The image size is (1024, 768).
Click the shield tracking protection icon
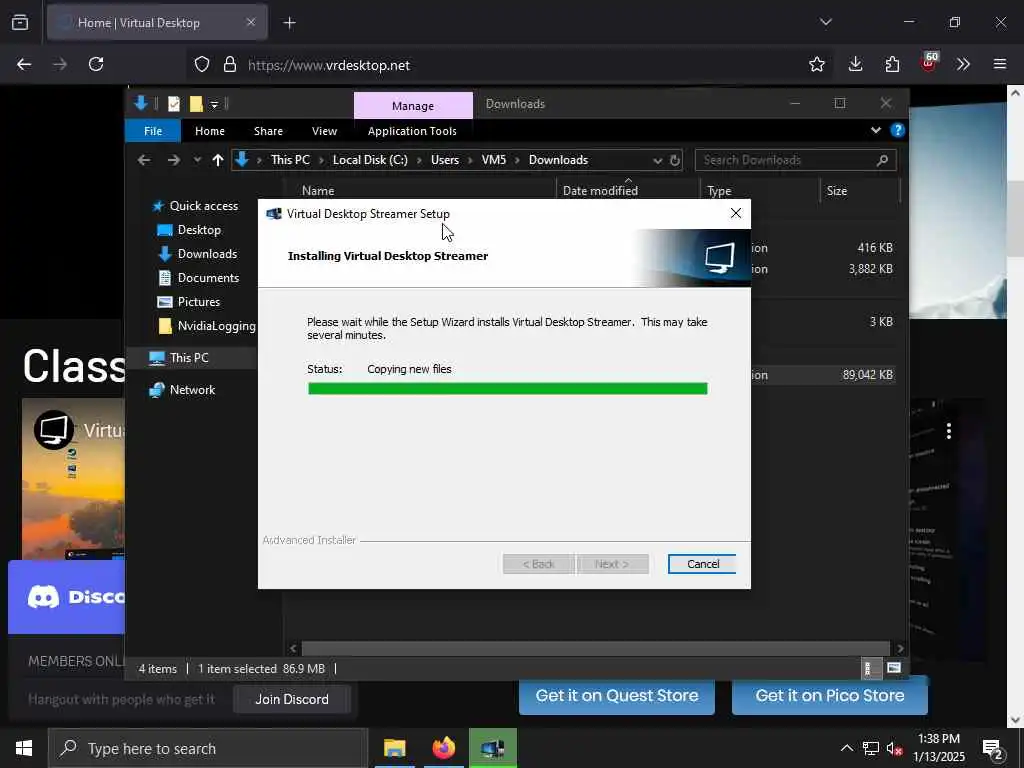pyautogui.click(x=202, y=65)
